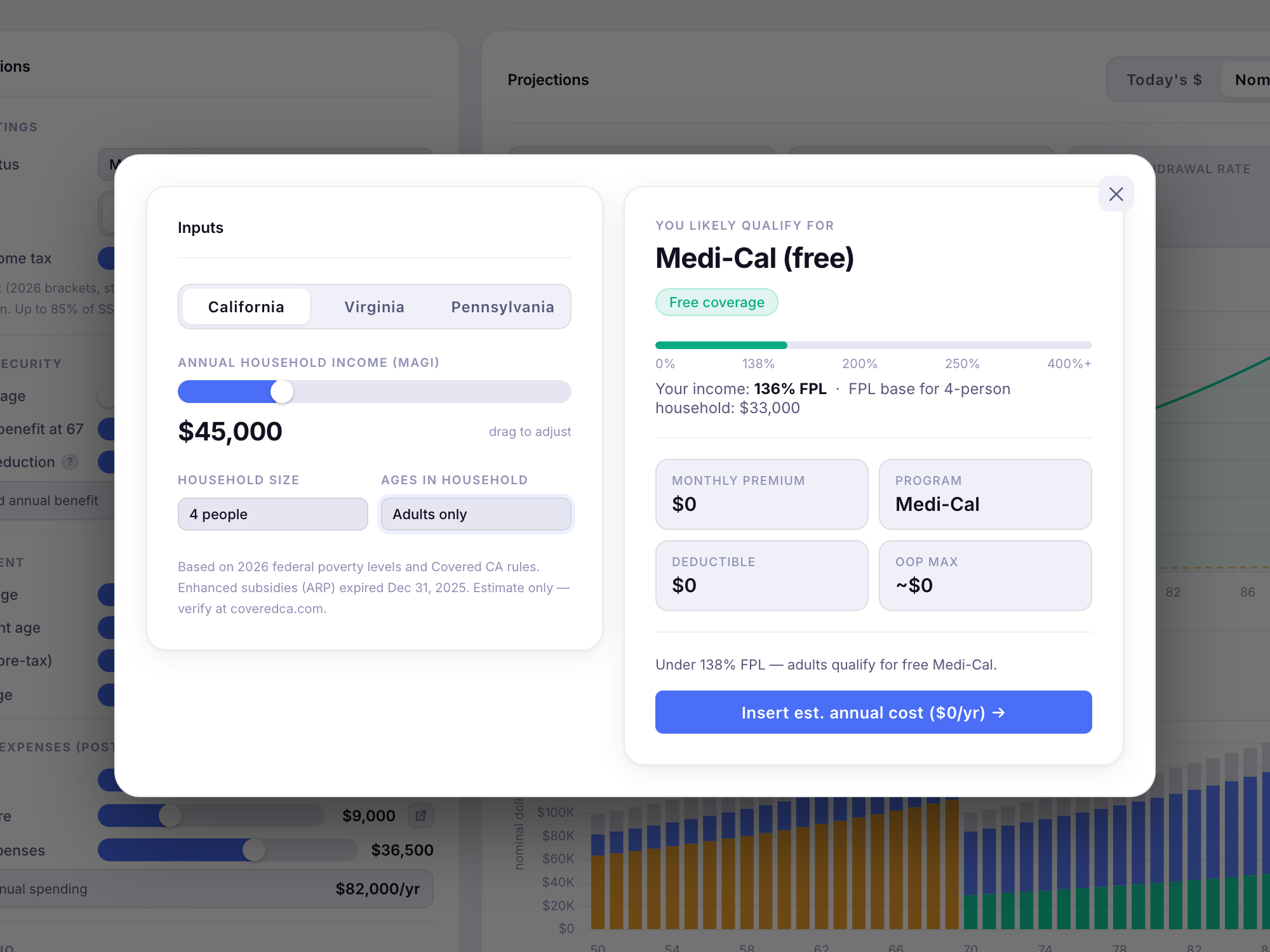Screen dimensions: 1270x952
Task: Click the Monthly Premium $0 card
Action: 761,494
